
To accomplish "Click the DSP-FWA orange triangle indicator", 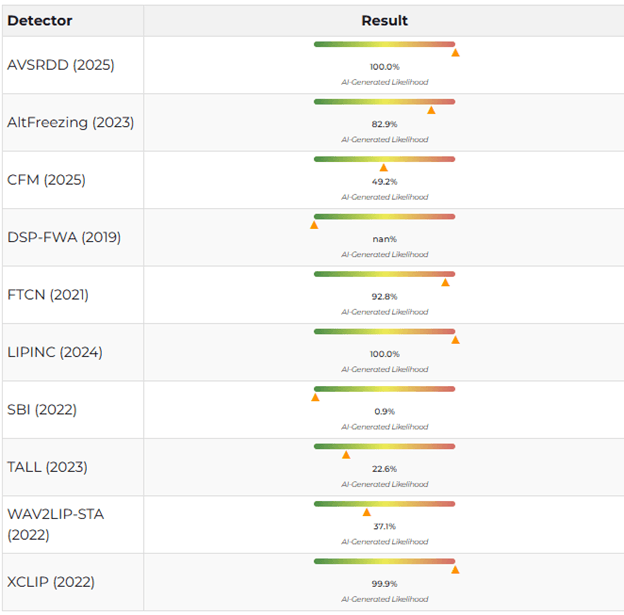I will [314, 225].
